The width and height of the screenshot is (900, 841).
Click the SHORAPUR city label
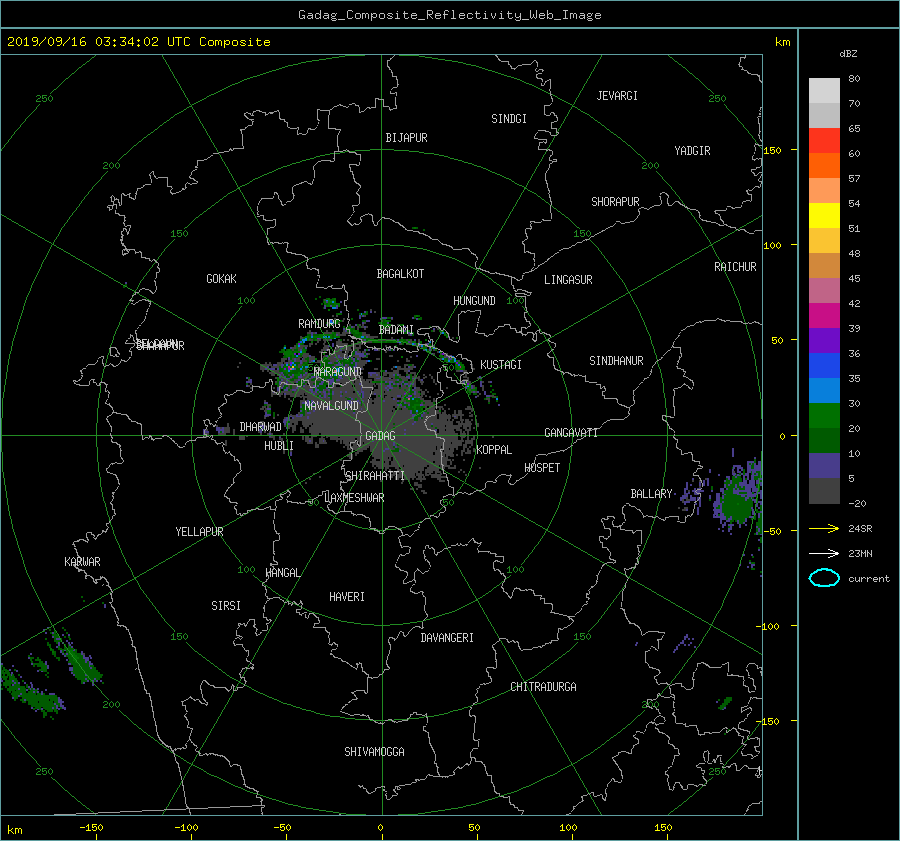click(615, 202)
